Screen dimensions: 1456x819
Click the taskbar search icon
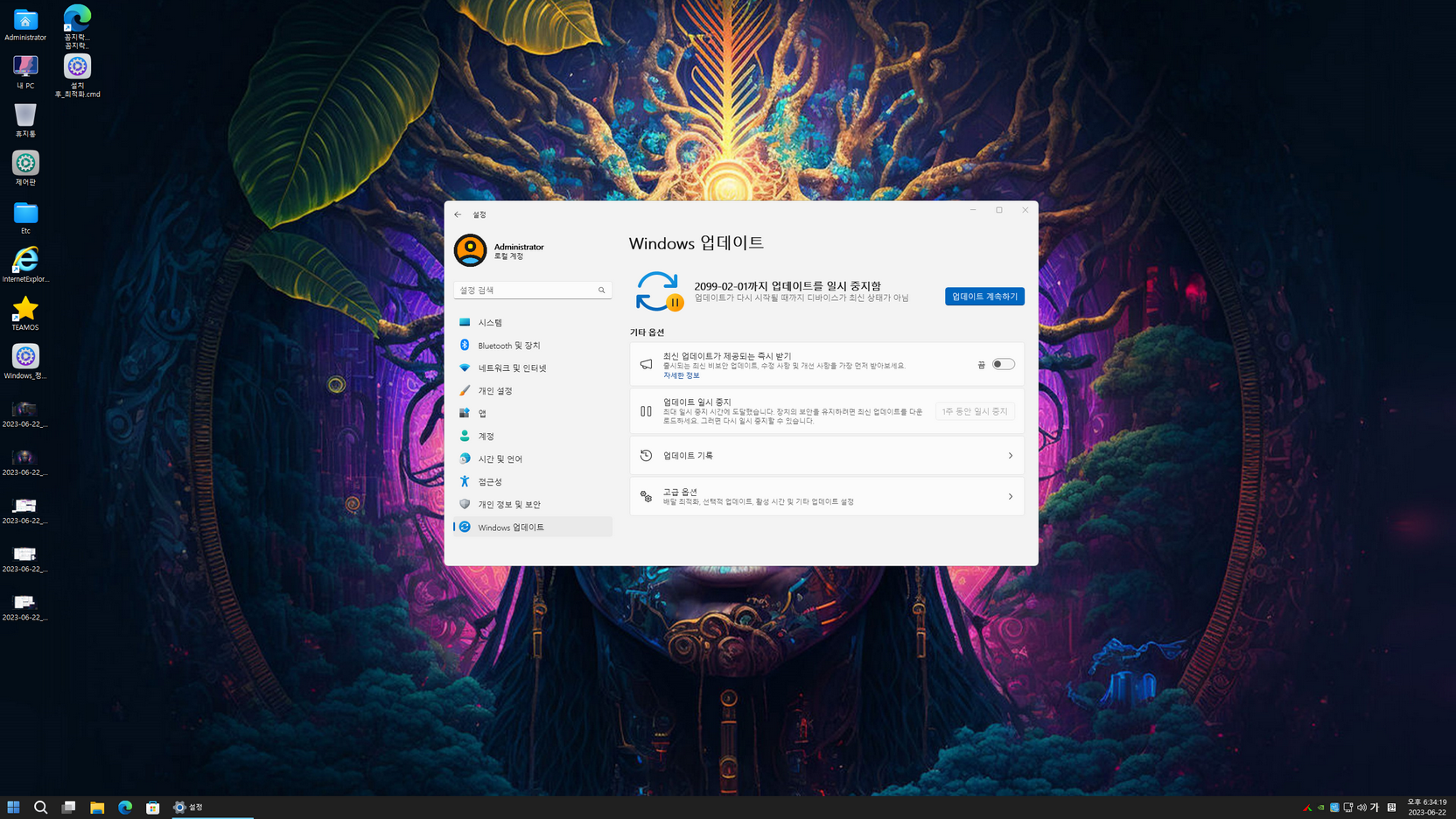point(40,808)
